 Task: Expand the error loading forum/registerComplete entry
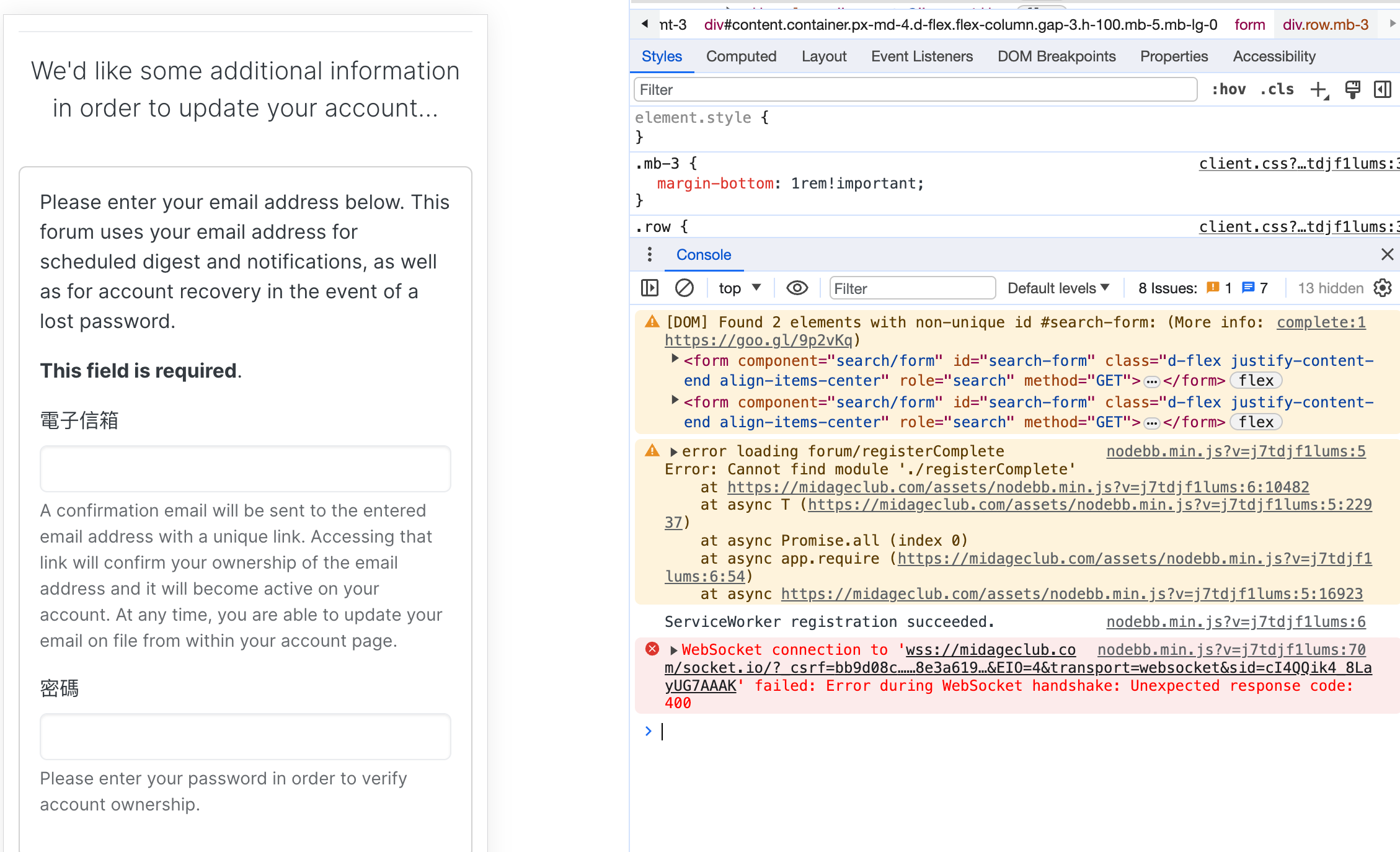point(673,452)
